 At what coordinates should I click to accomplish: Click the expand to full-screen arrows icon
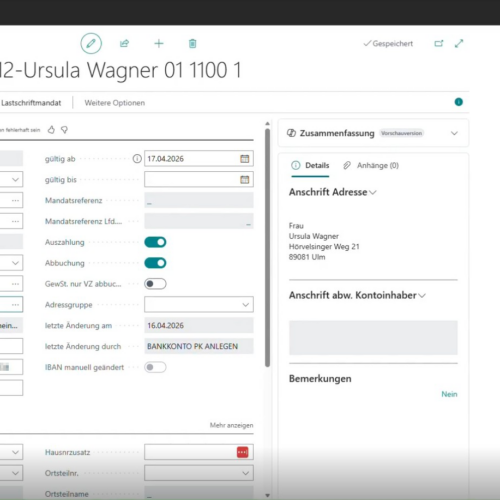[x=459, y=44]
